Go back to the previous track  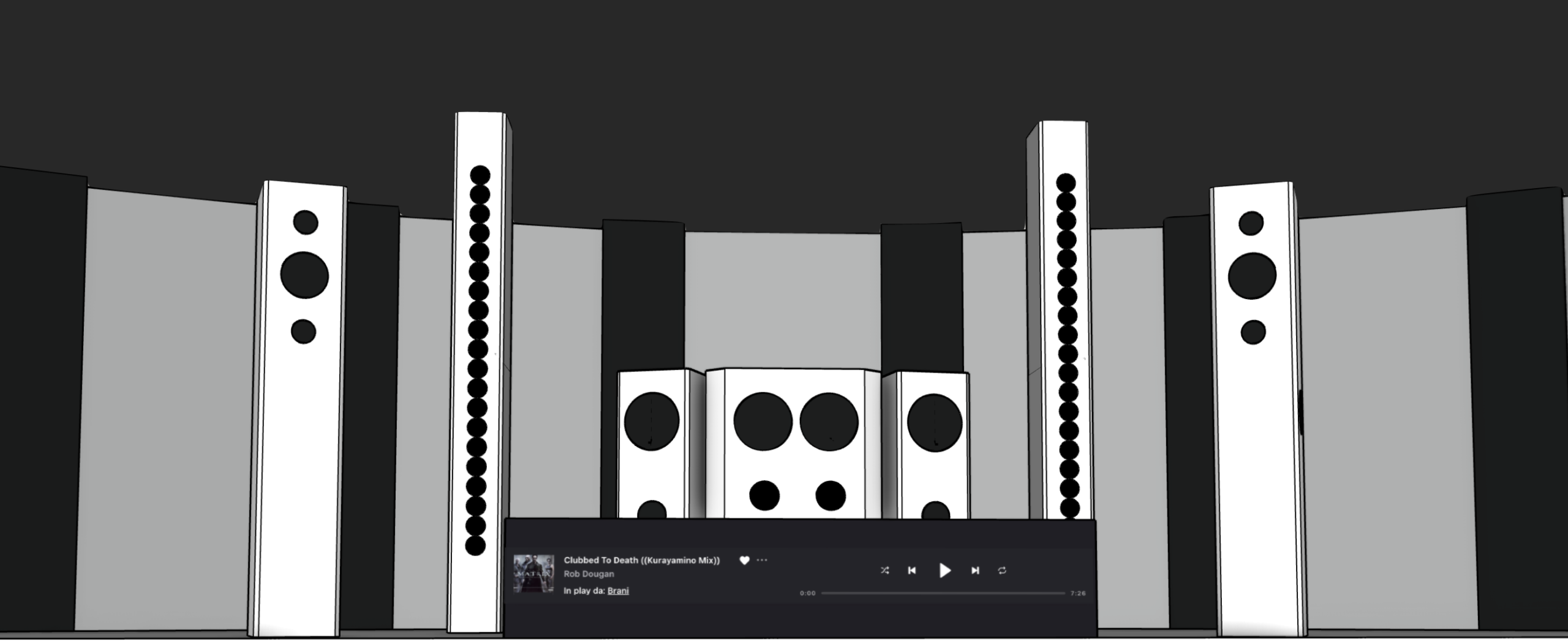pos(911,571)
